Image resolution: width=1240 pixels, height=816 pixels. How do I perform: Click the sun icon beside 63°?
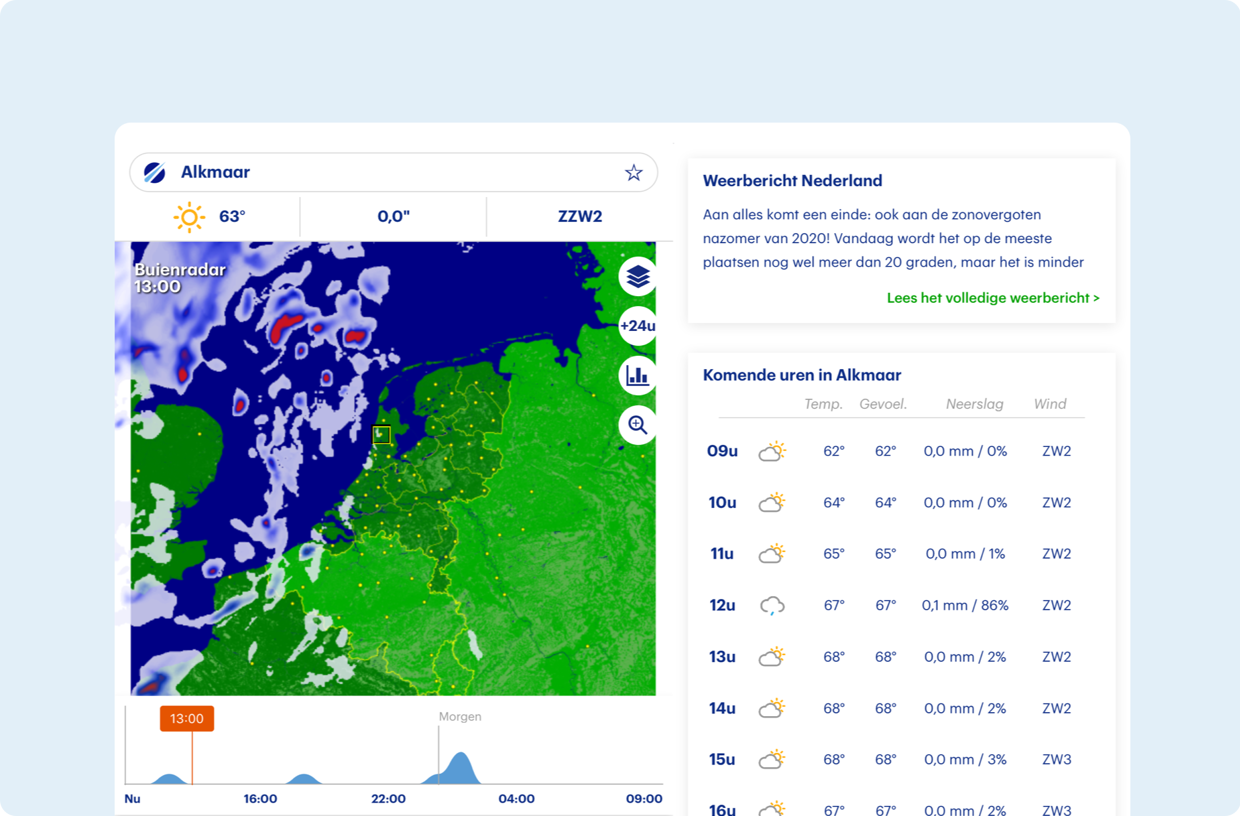click(188, 217)
